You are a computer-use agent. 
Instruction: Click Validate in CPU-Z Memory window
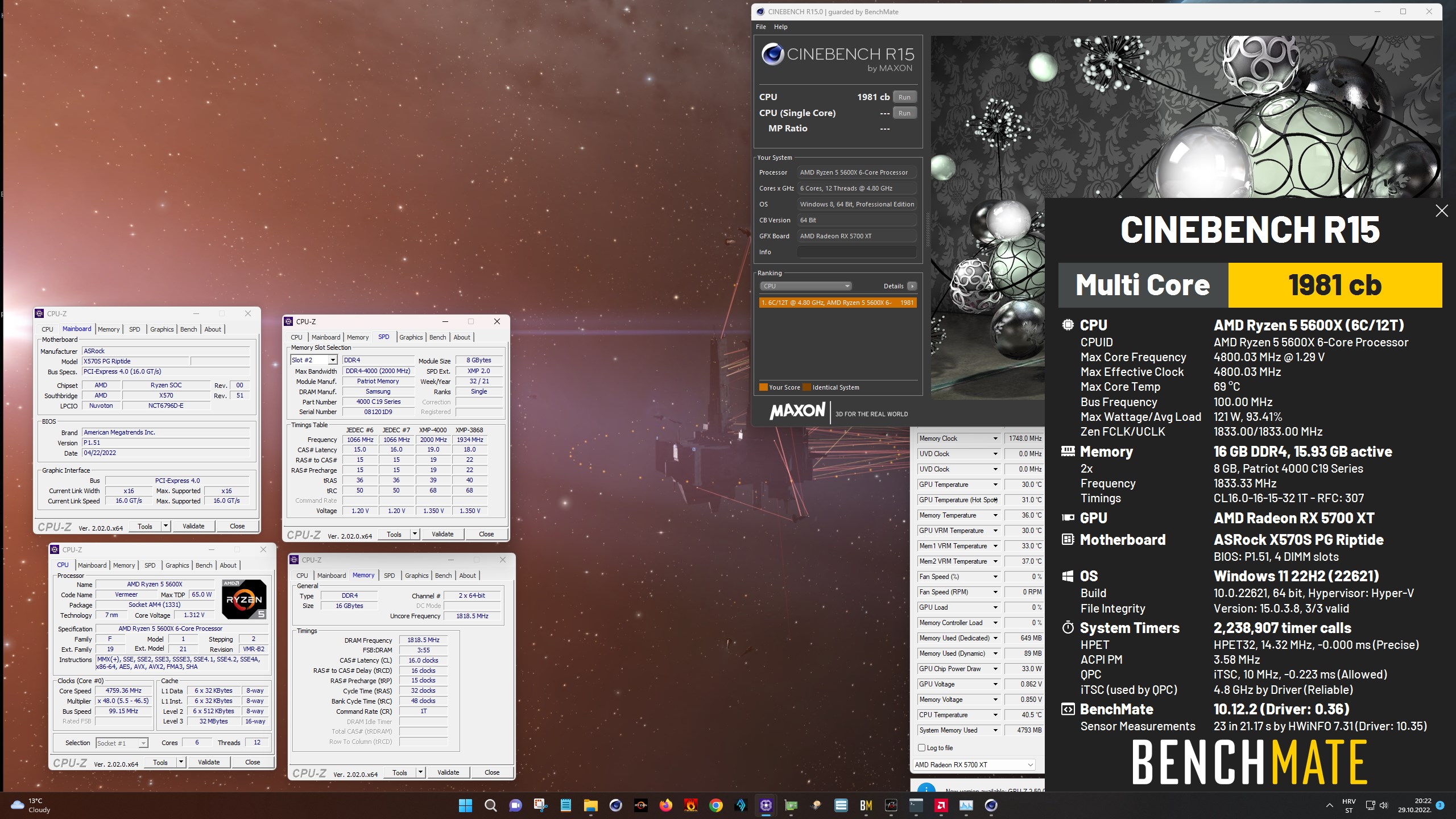point(448,772)
